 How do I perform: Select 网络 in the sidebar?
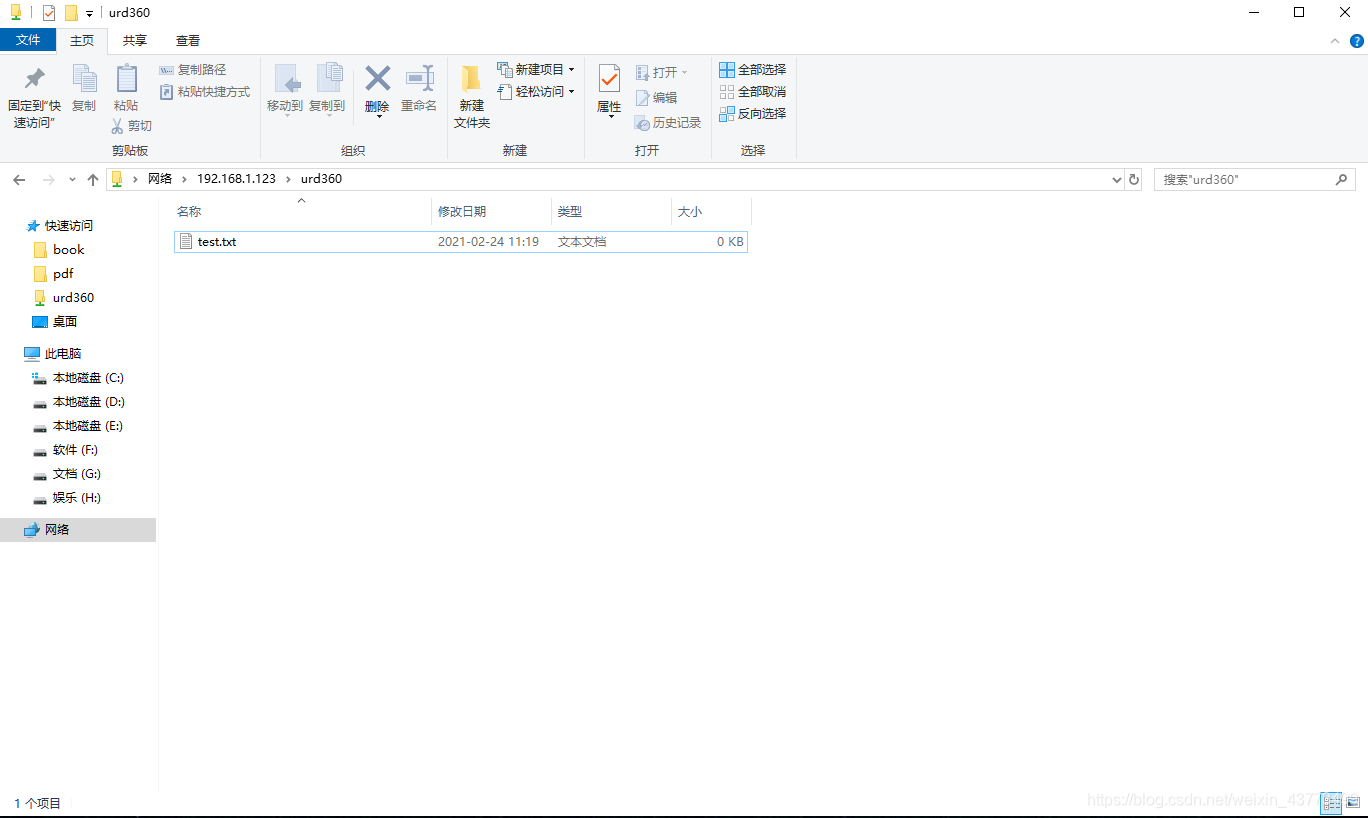coord(78,530)
